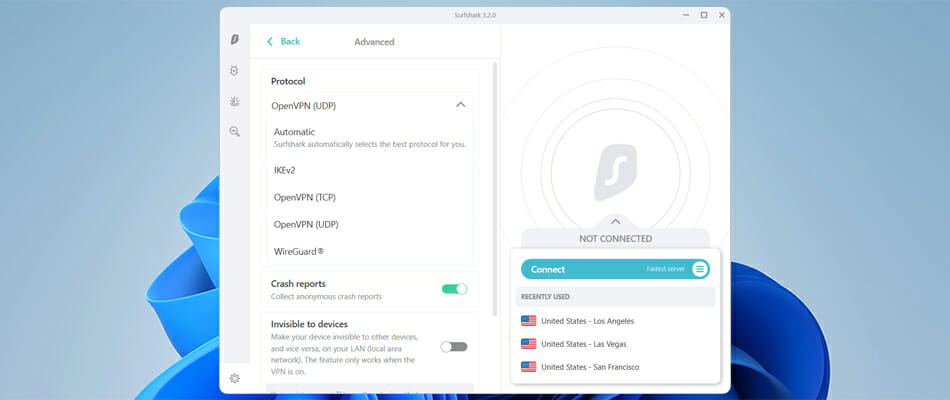The width and height of the screenshot is (950, 400).
Task: Close the Surfshark window
Action: tap(722, 15)
